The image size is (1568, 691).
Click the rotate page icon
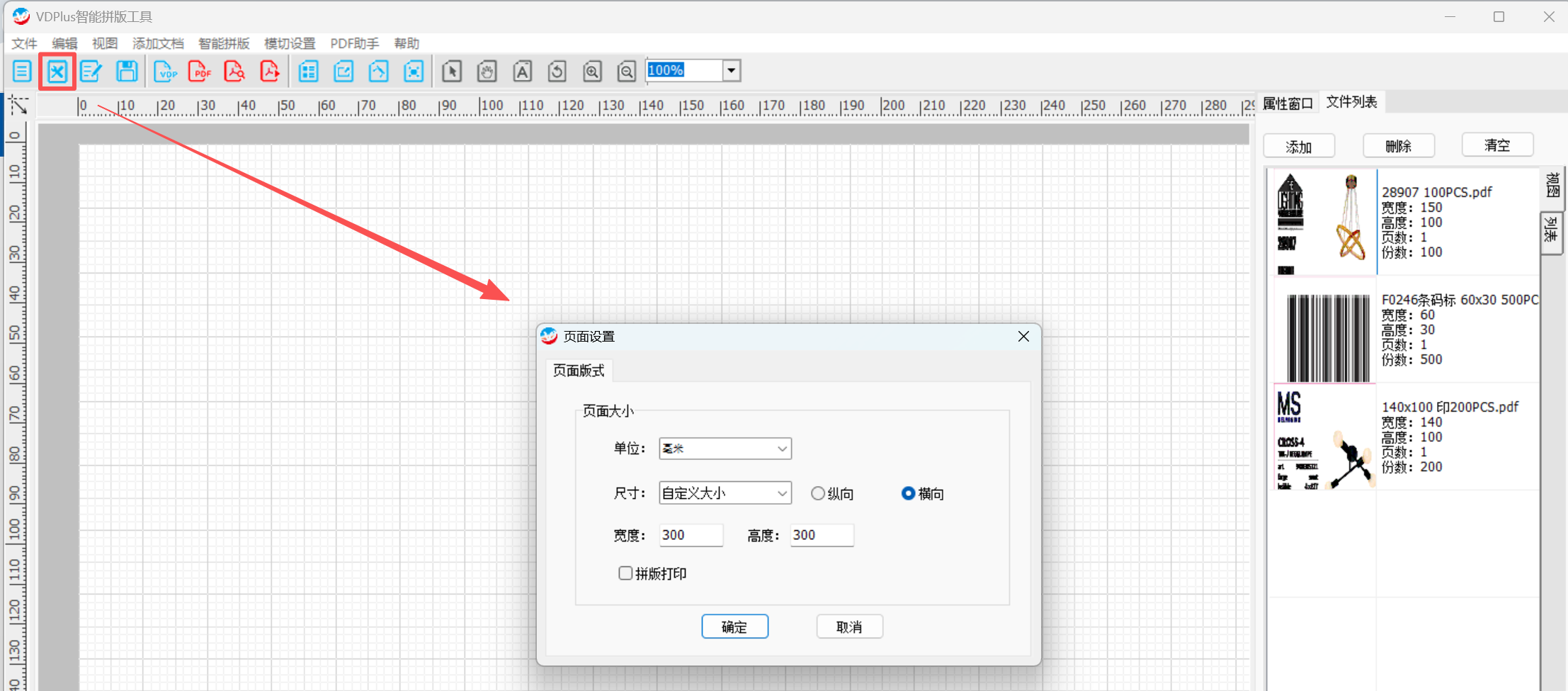coord(557,72)
